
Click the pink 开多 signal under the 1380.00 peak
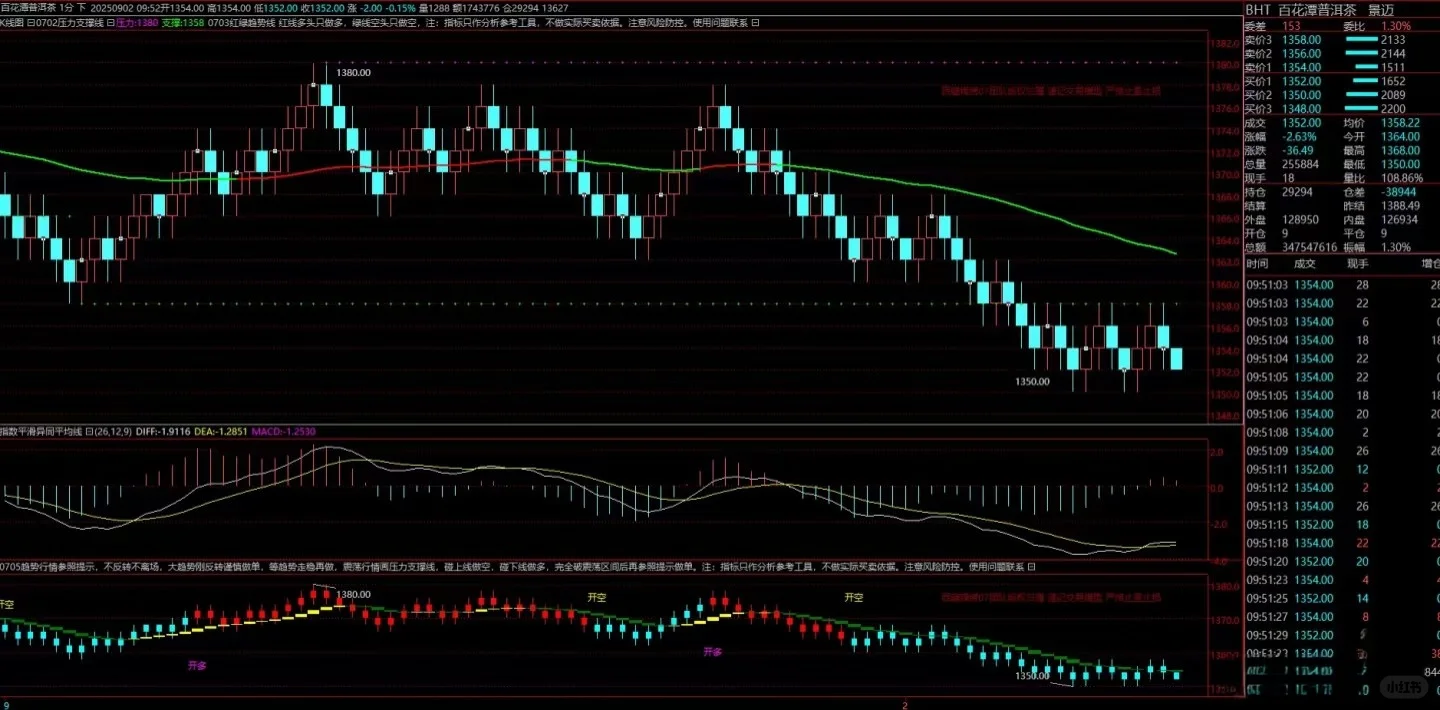point(196,663)
